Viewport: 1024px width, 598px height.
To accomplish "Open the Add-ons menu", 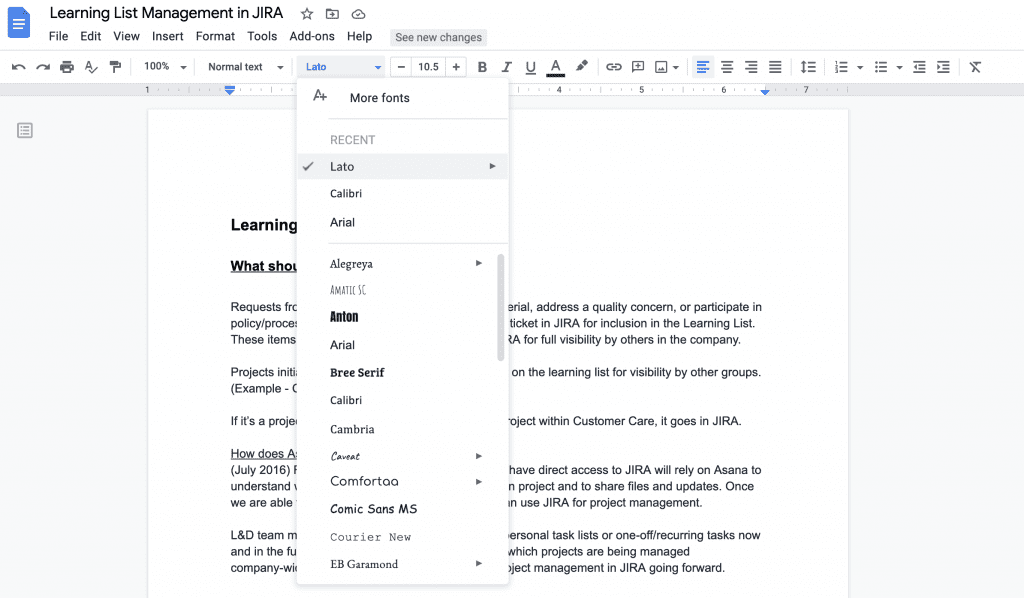I will point(311,35).
